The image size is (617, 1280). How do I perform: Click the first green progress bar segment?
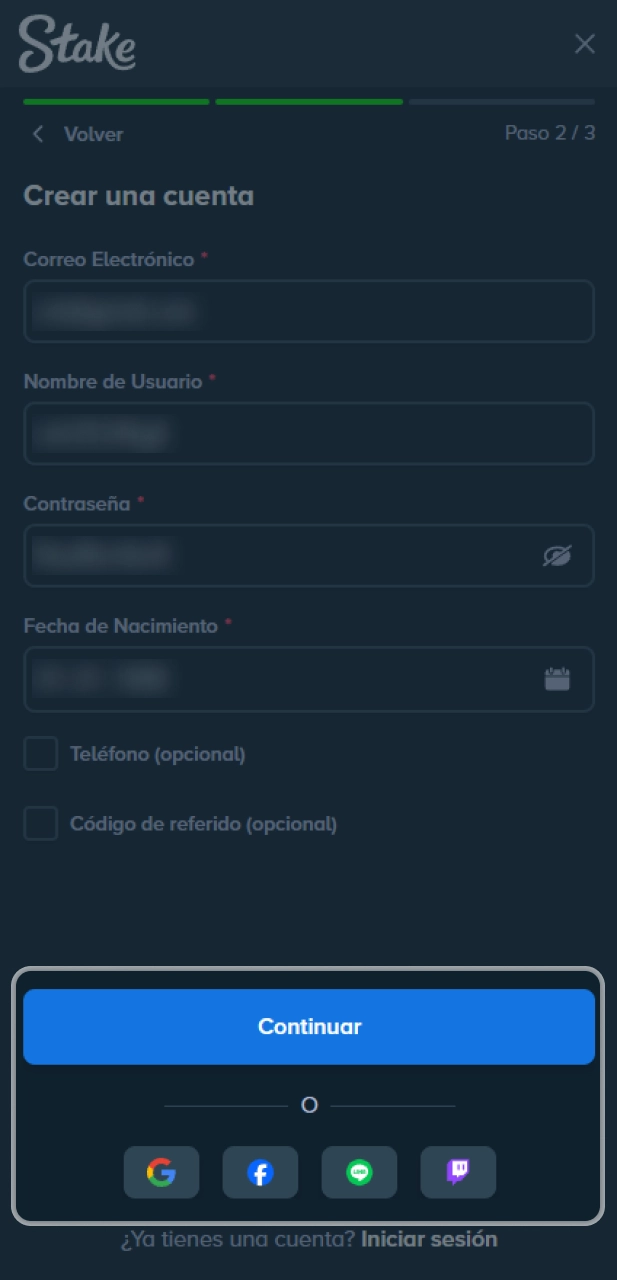click(x=115, y=101)
